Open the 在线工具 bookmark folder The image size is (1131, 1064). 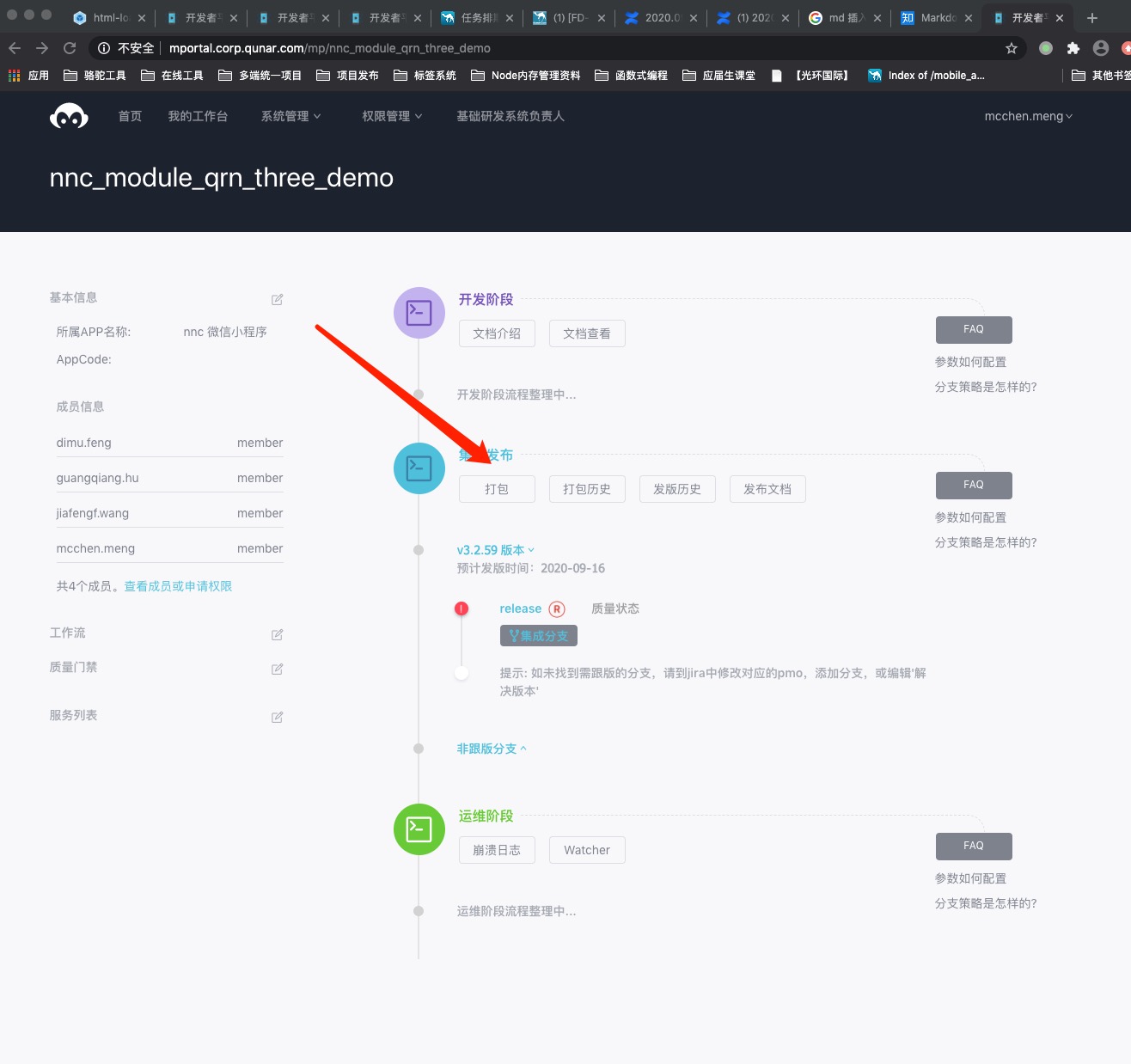(173, 76)
